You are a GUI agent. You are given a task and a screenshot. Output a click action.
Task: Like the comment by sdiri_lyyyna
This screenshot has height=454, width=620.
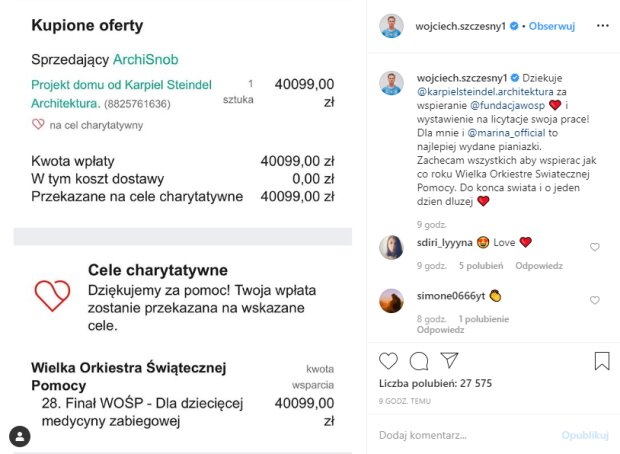pos(595,247)
